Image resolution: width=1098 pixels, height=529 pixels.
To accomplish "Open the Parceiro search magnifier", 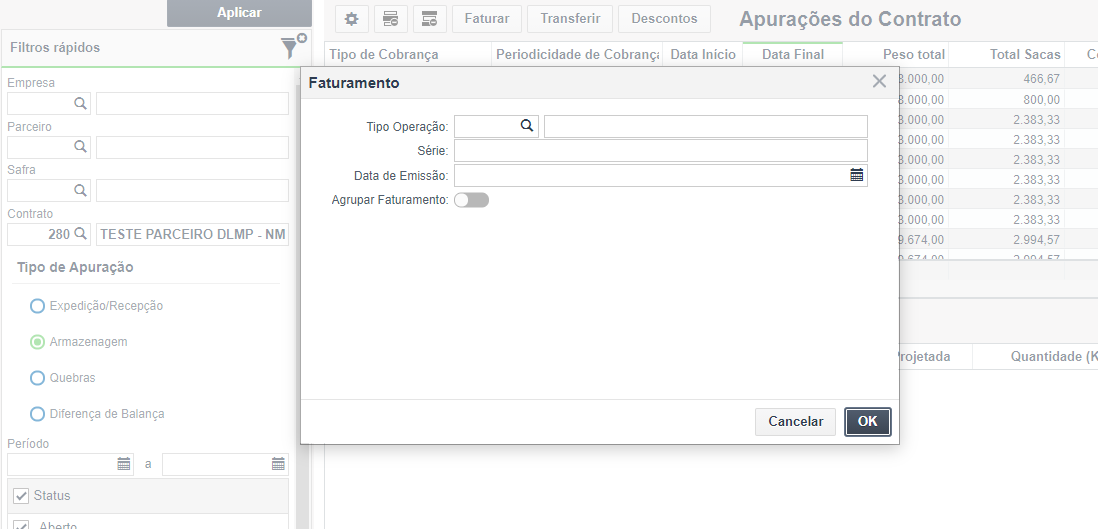I will point(81,147).
